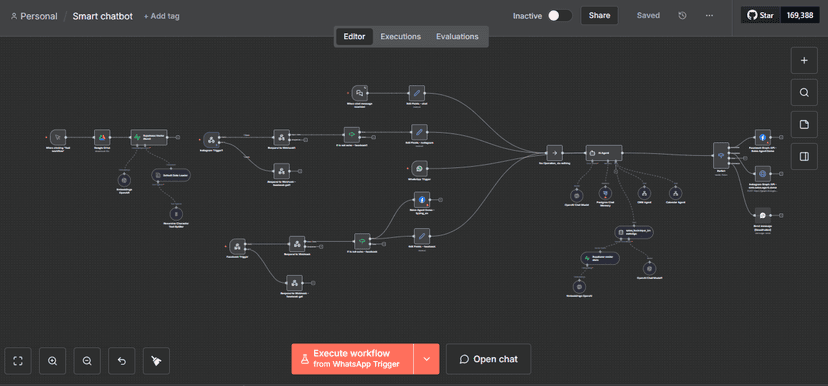The width and height of the screenshot is (828, 386).
Task: Select the Facebook Graph API node near Switch
Action: tap(763, 137)
